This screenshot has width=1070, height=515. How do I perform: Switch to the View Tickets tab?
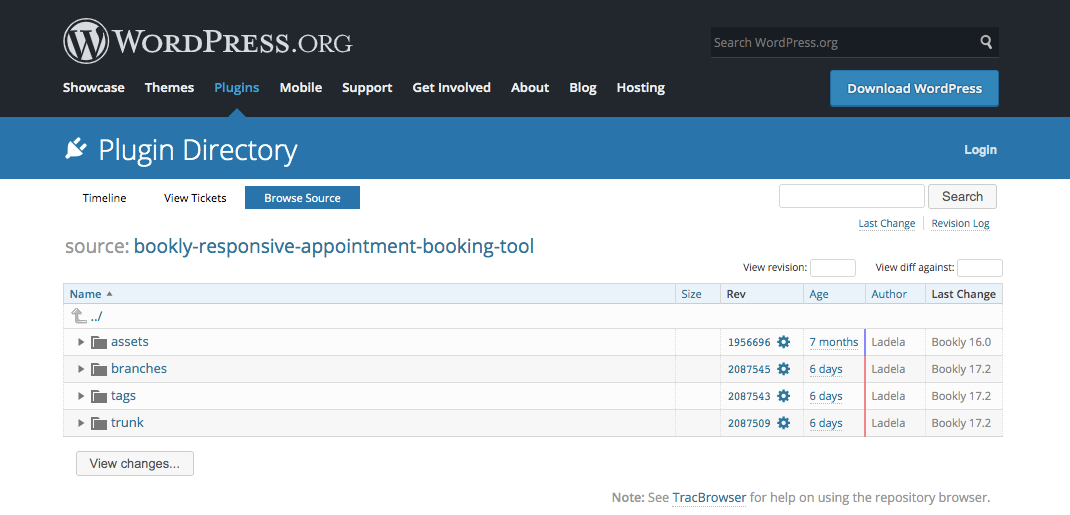pyautogui.click(x=195, y=198)
